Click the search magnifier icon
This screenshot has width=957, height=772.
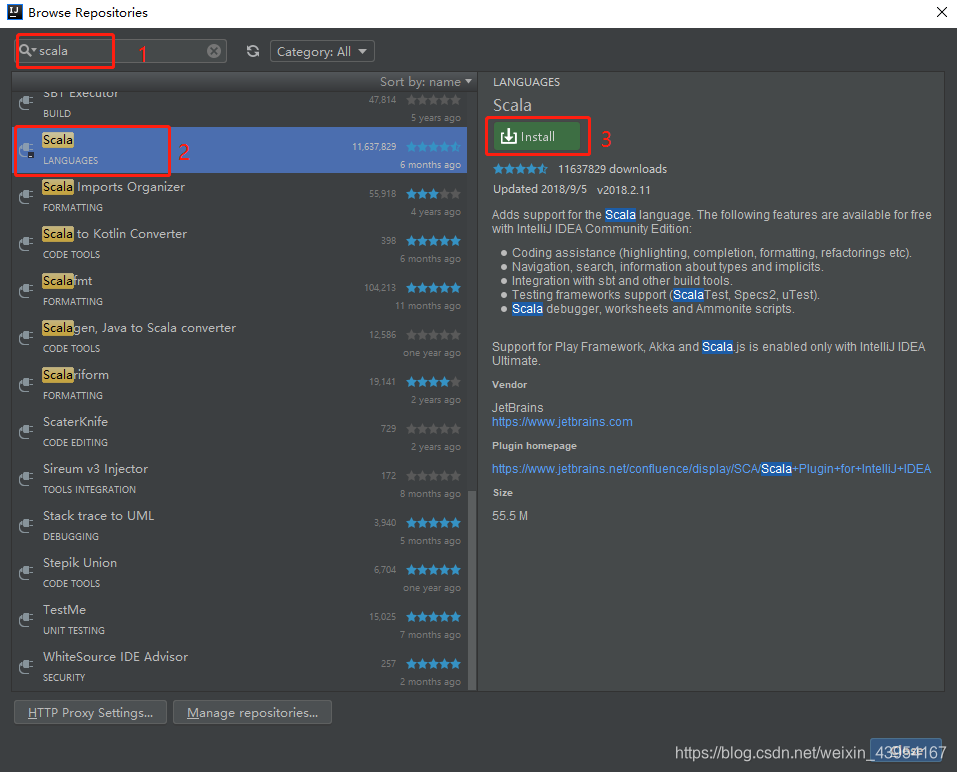26,51
